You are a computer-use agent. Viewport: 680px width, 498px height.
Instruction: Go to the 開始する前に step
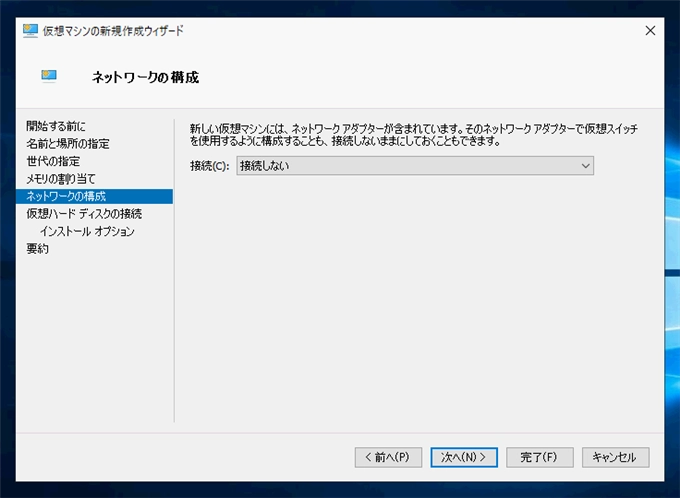coord(56,126)
